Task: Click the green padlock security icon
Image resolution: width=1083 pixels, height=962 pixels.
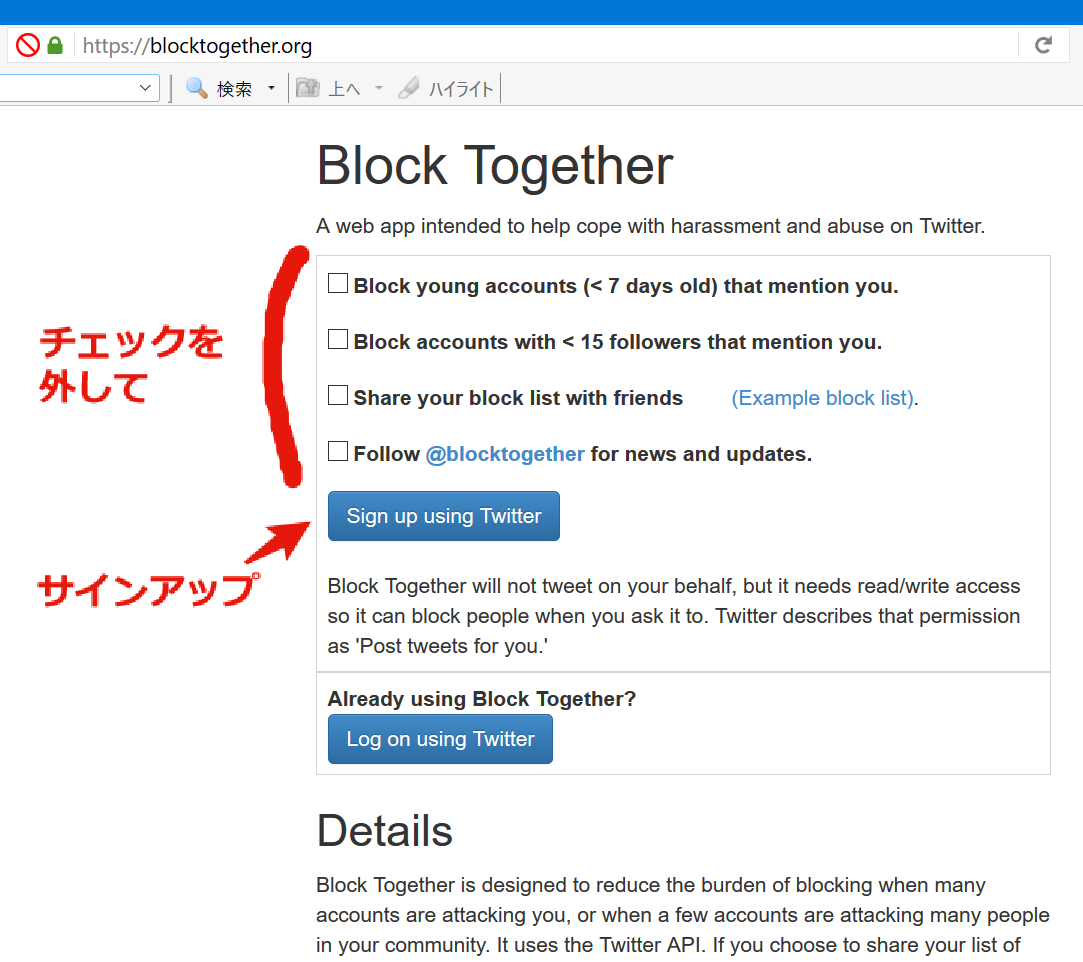Action: (55, 46)
